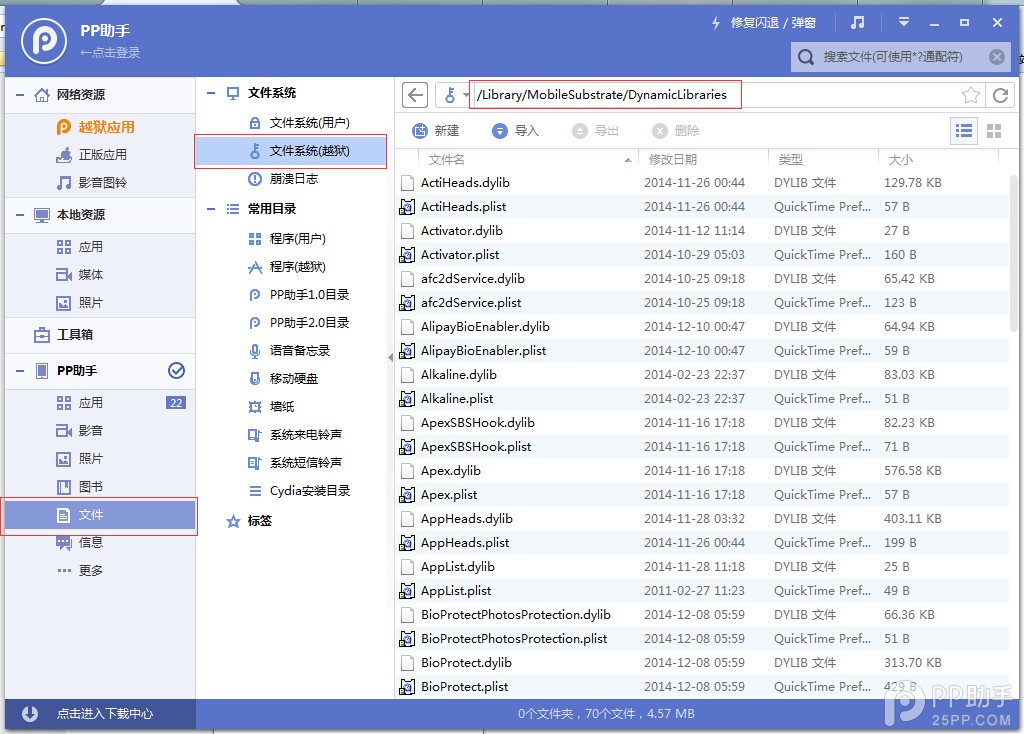Select the ActiHeads.dylib file row

[x=469, y=182]
